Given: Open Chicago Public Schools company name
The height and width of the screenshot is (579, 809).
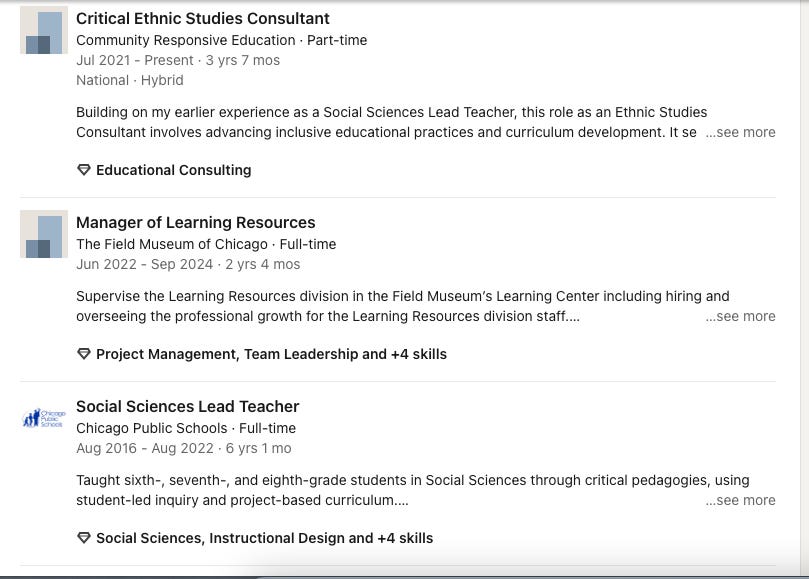Looking at the screenshot, I should click(x=152, y=428).
